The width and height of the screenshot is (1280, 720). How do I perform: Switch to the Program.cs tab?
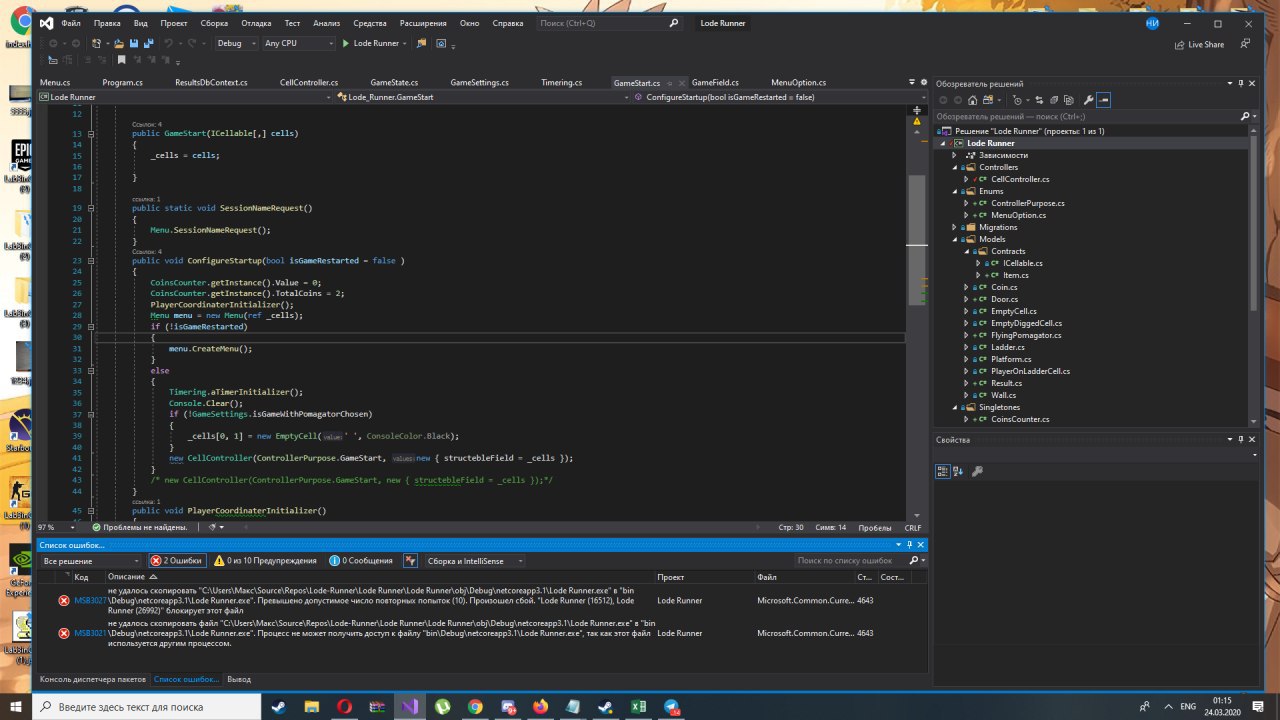122,82
